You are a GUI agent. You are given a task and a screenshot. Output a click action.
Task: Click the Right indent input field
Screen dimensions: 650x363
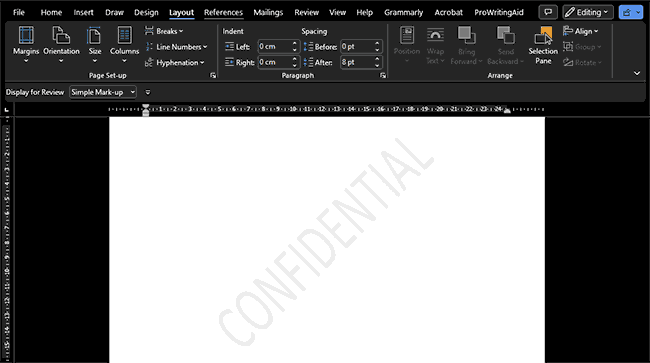pos(274,62)
